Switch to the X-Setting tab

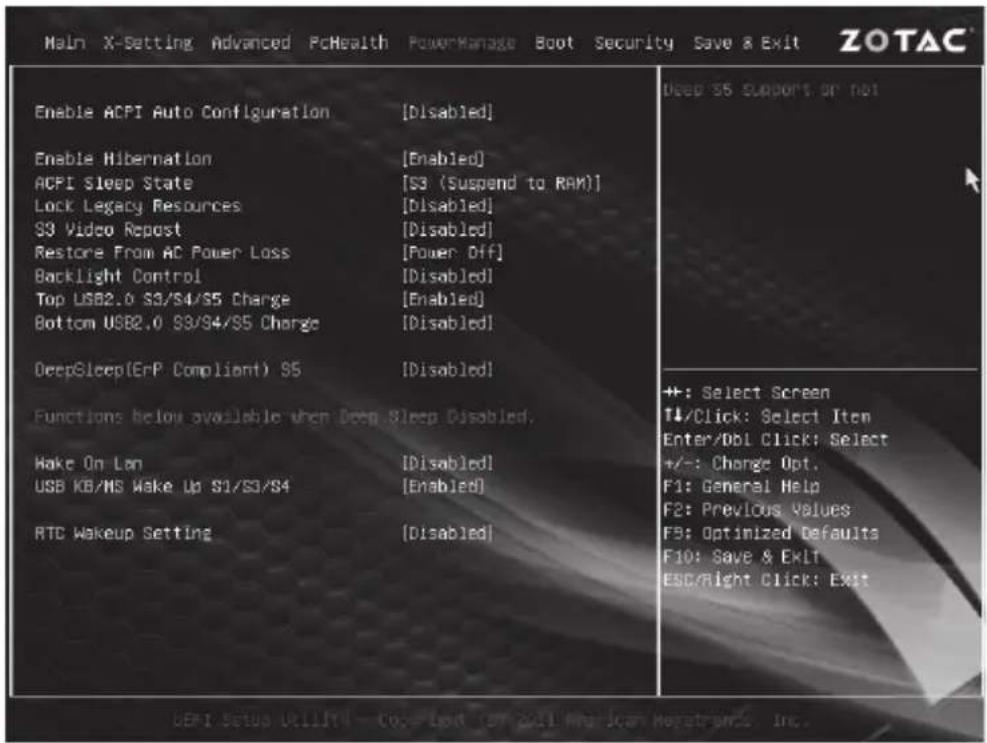point(149,43)
